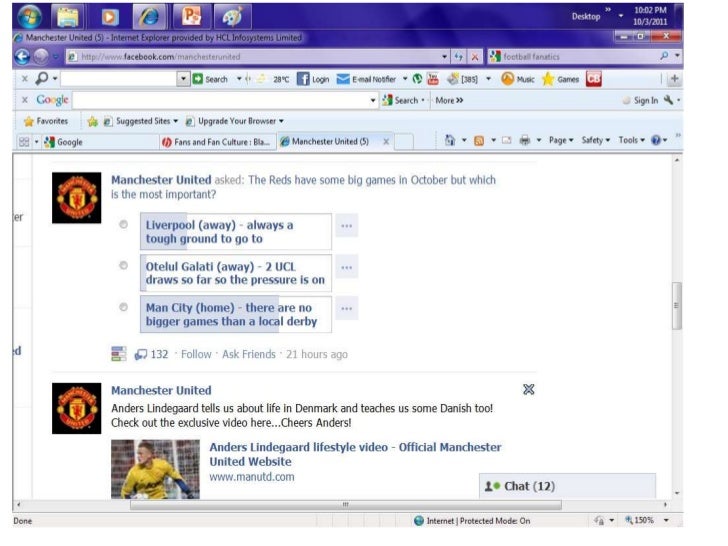Click More on the Google toolbar
Screen dimensions: 728x546
point(449,100)
